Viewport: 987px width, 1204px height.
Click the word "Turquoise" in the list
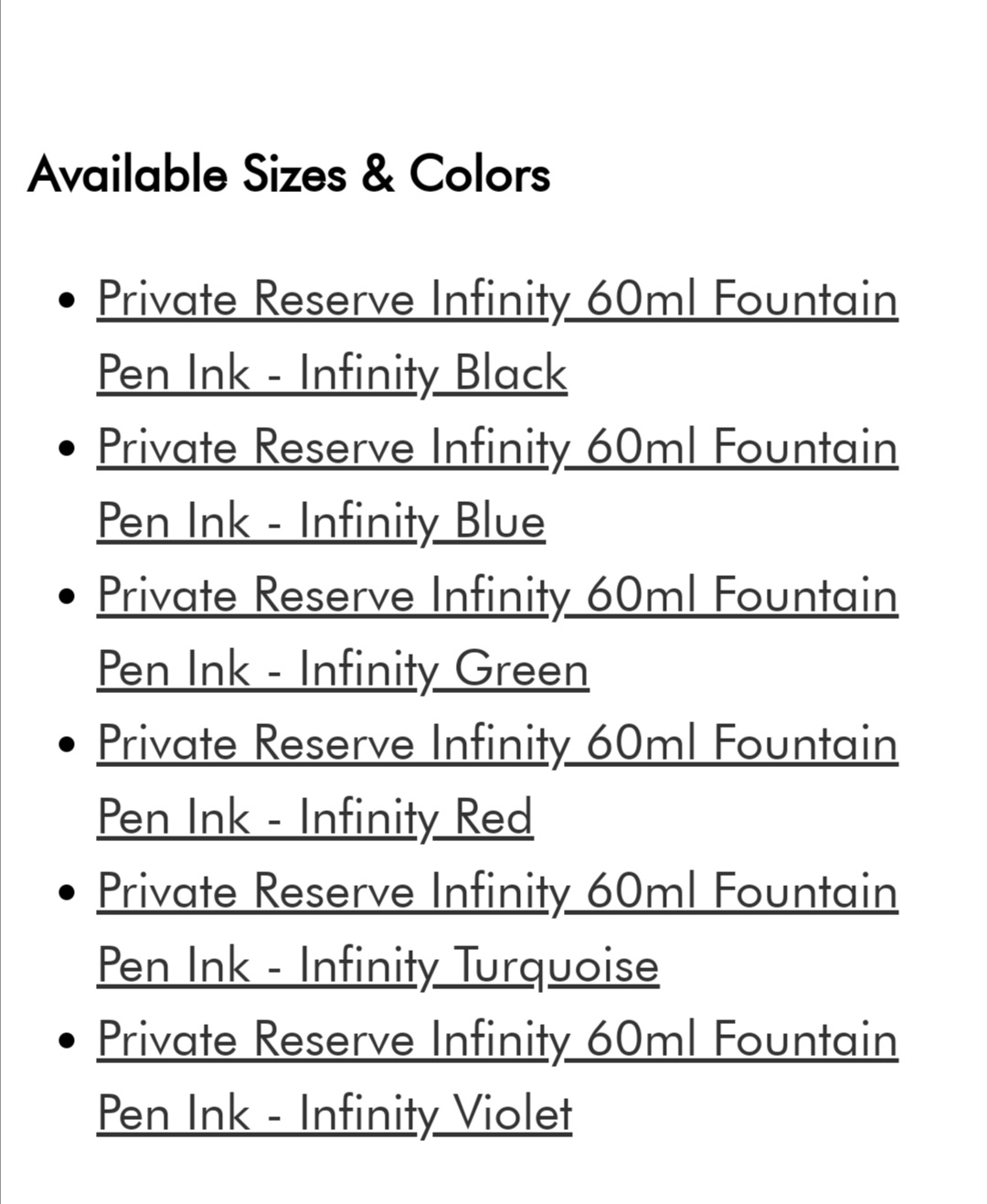pos(556,966)
